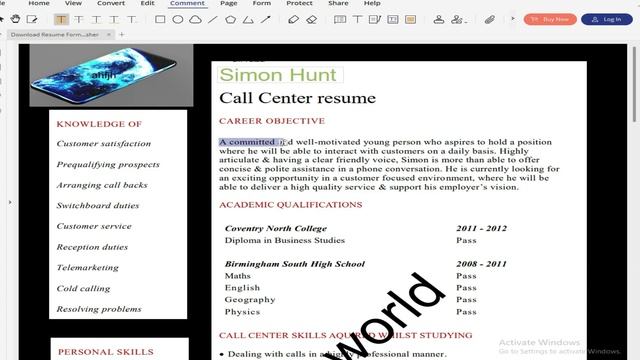The width and height of the screenshot is (640, 360).
Task: Select the Eraser tool
Action: pyautogui.click(x=311, y=19)
